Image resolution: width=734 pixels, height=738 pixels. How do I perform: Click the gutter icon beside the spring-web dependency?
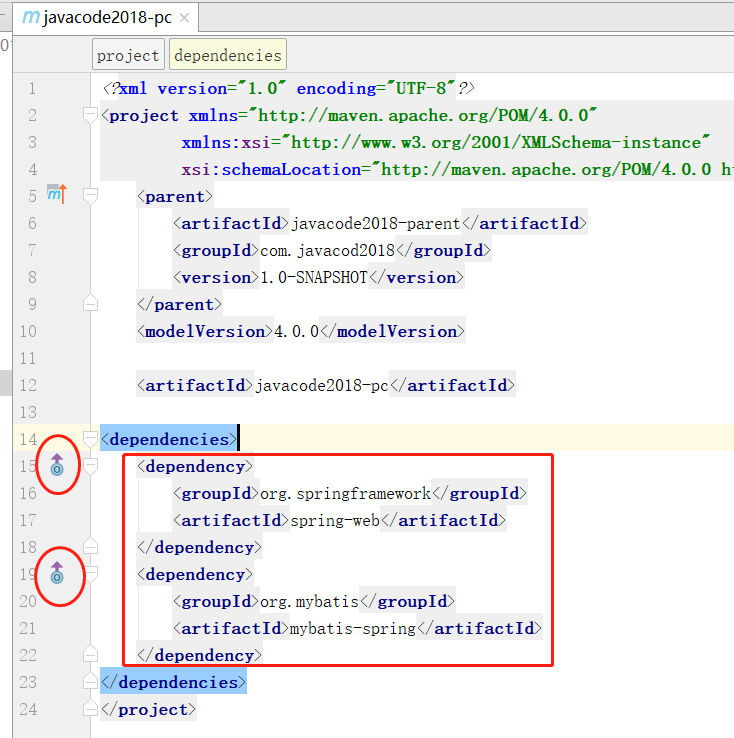click(57, 463)
